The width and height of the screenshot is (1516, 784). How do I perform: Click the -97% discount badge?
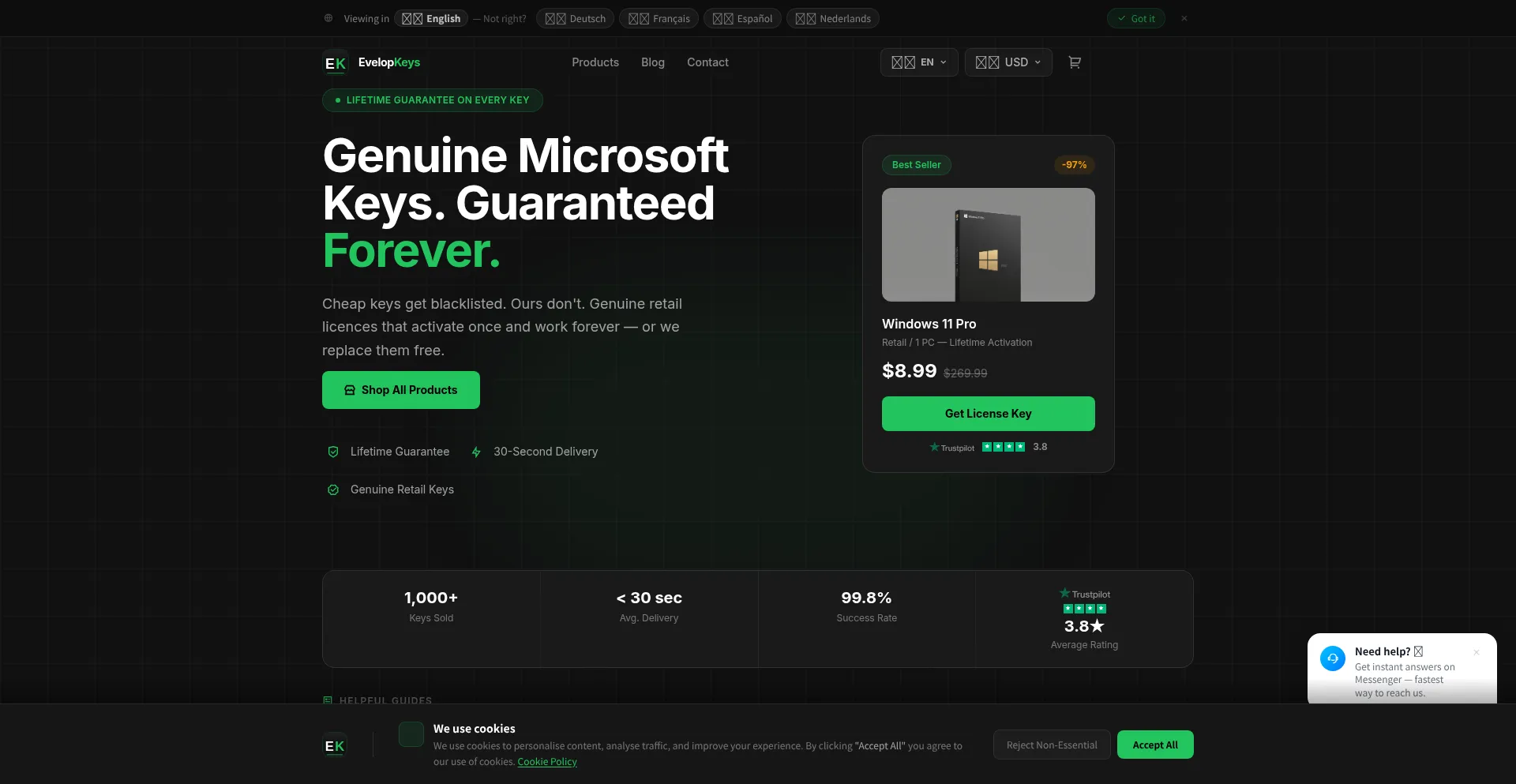[x=1075, y=165]
